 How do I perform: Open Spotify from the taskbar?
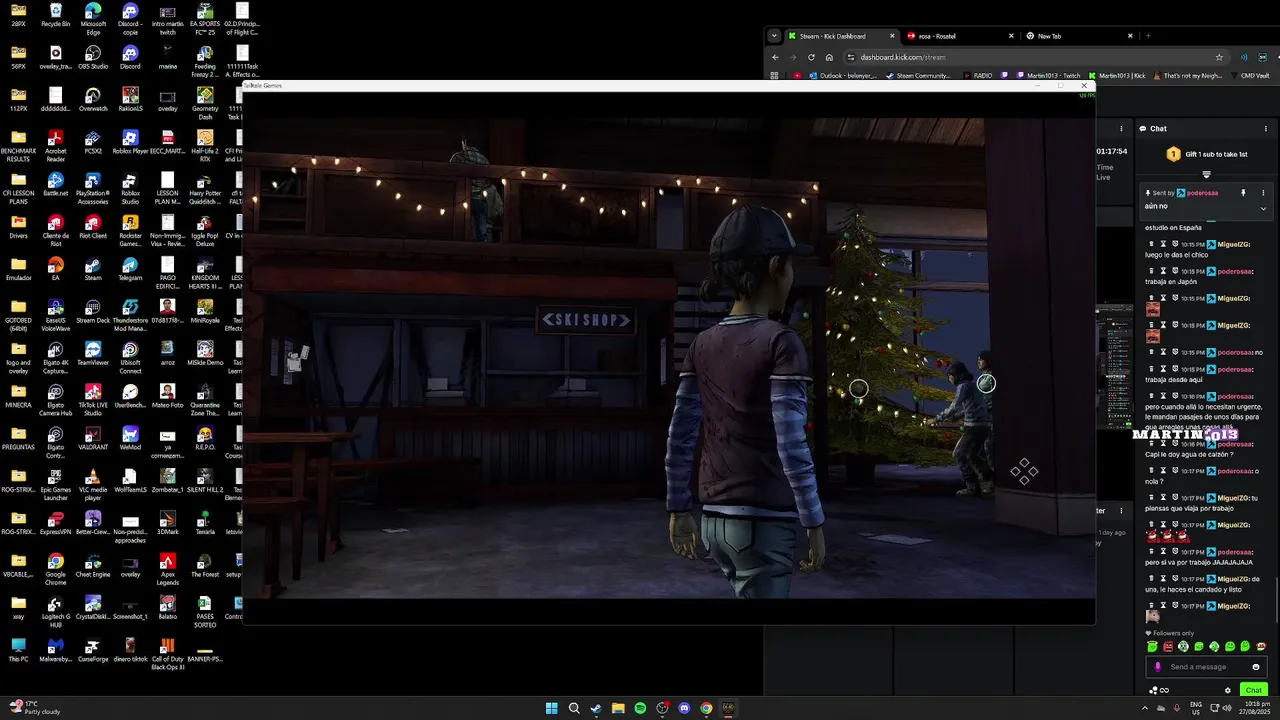click(x=640, y=708)
